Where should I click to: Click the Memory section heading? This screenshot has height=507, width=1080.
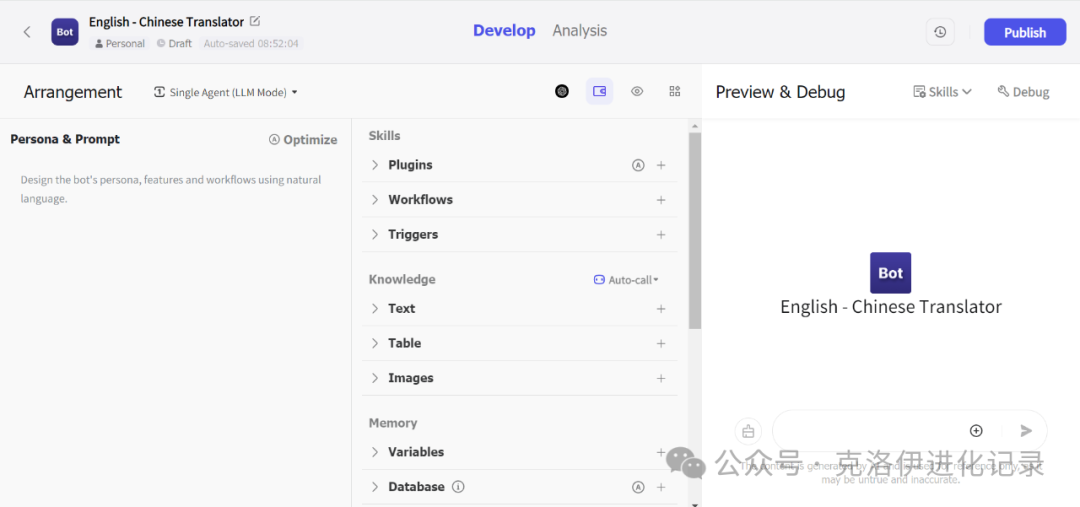click(393, 423)
